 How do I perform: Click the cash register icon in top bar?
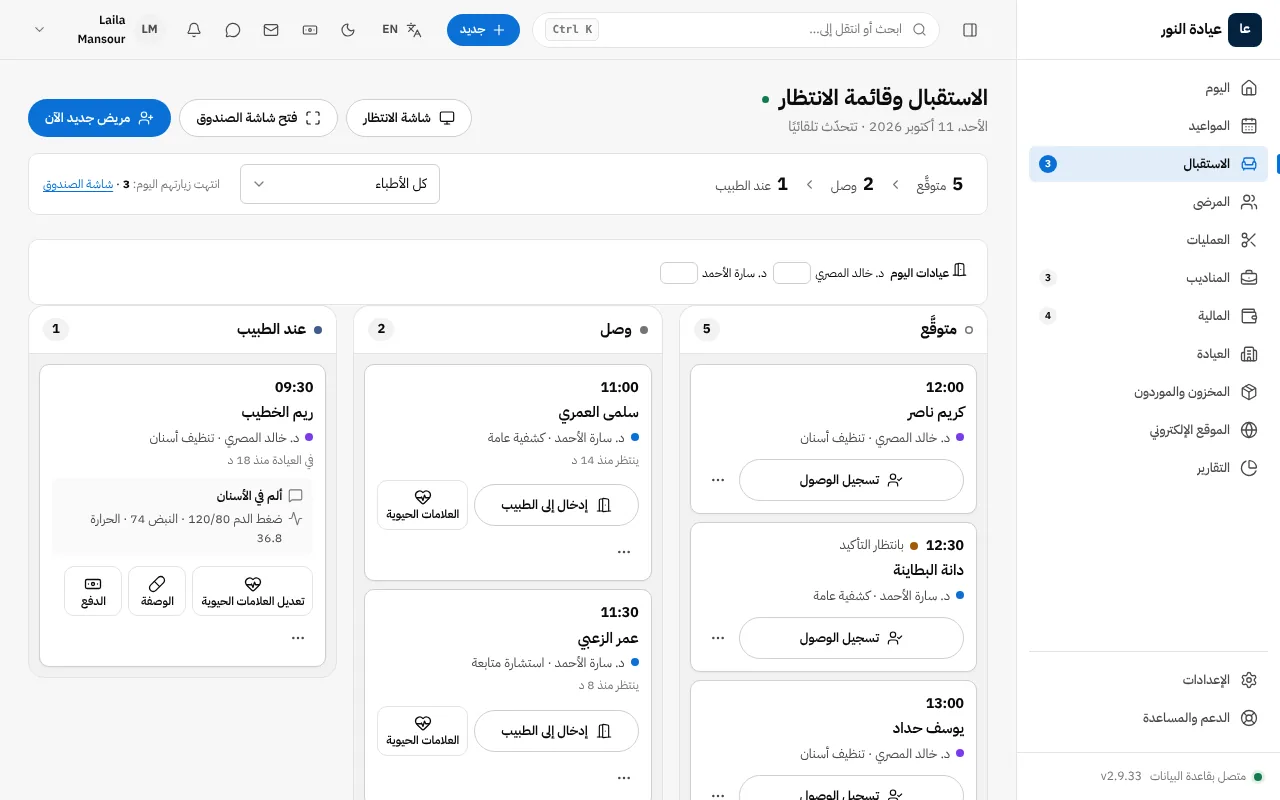click(310, 30)
